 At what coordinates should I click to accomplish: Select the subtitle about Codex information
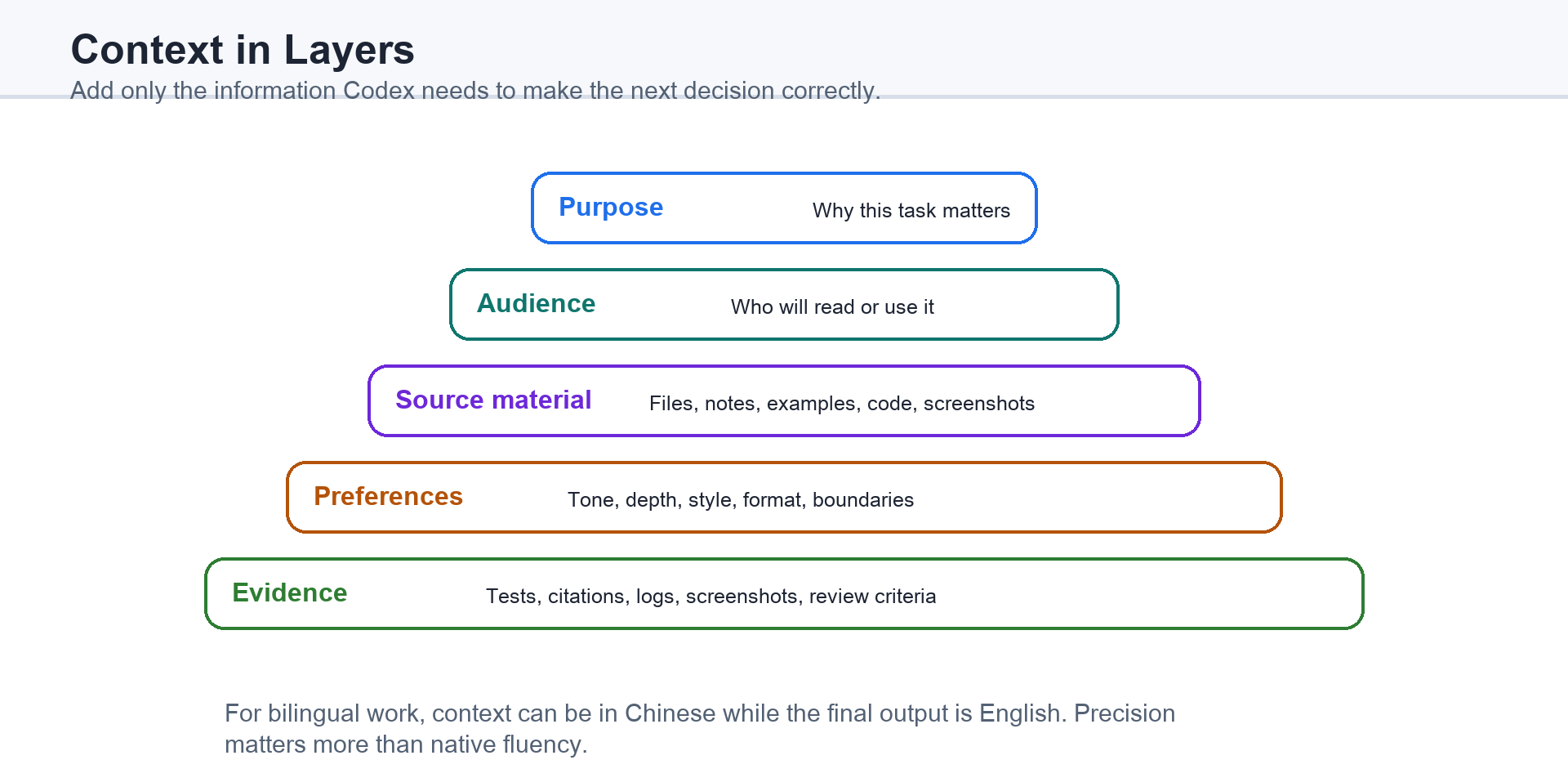point(475,90)
